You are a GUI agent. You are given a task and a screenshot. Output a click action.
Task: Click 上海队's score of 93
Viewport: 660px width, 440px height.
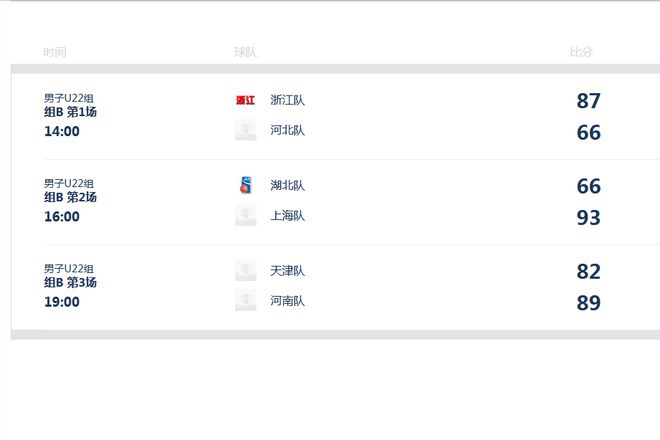click(x=589, y=218)
